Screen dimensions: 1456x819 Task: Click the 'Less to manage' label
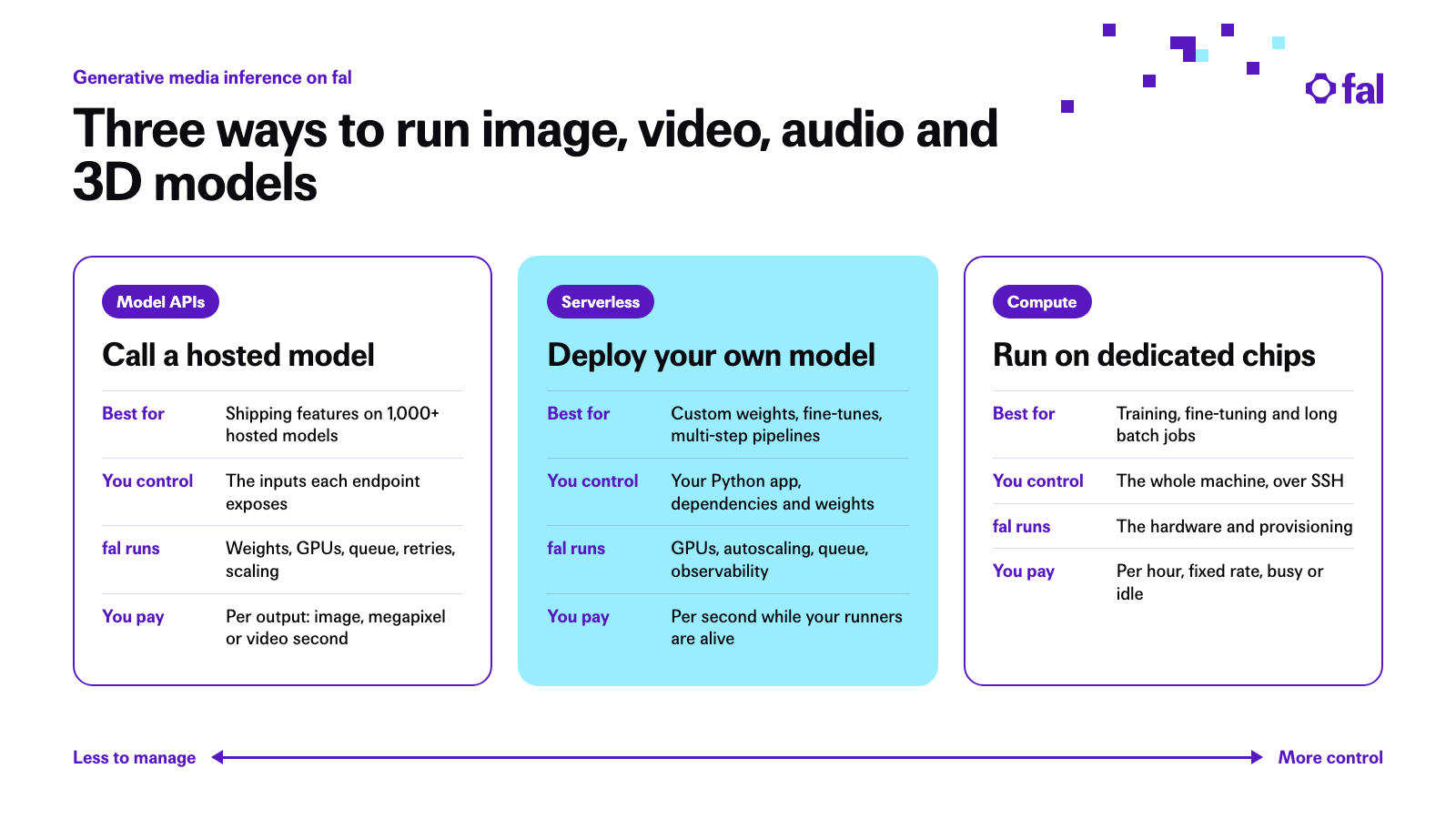[135, 757]
